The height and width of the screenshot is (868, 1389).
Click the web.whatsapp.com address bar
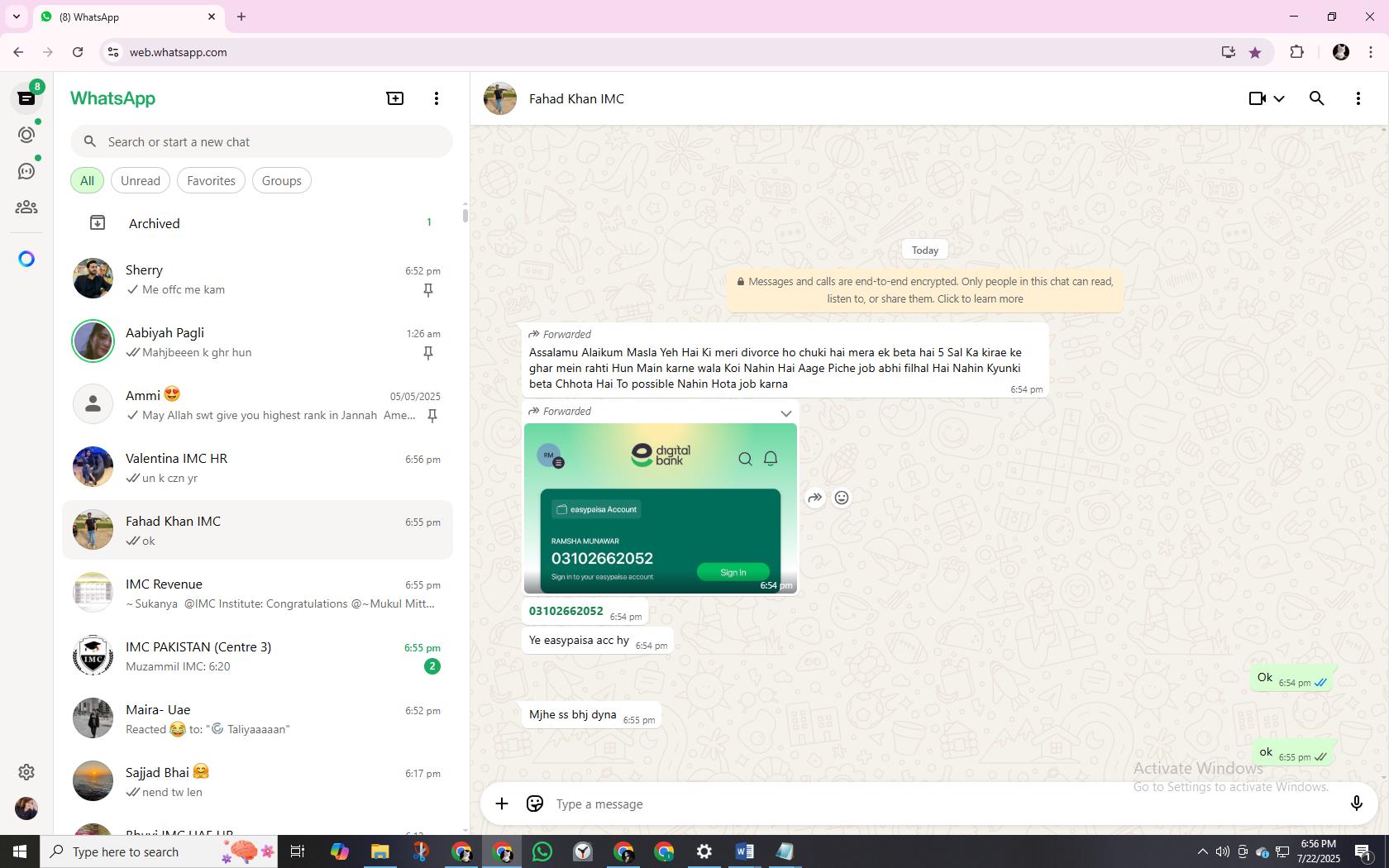click(x=179, y=52)
